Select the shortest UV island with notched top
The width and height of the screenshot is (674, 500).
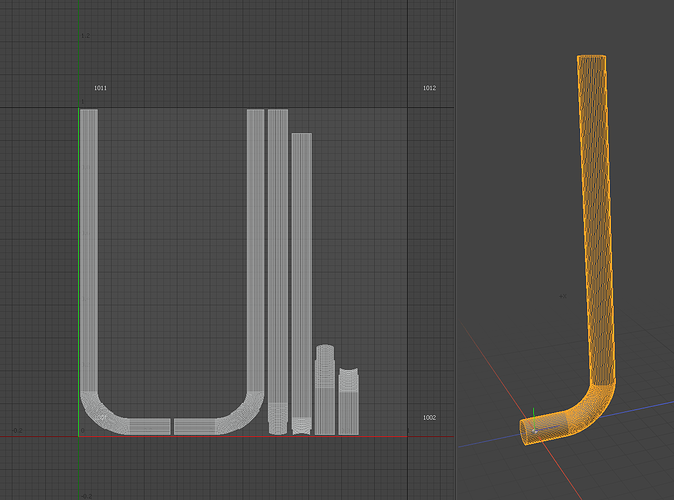pyautogui.click(x=349, y=401)
